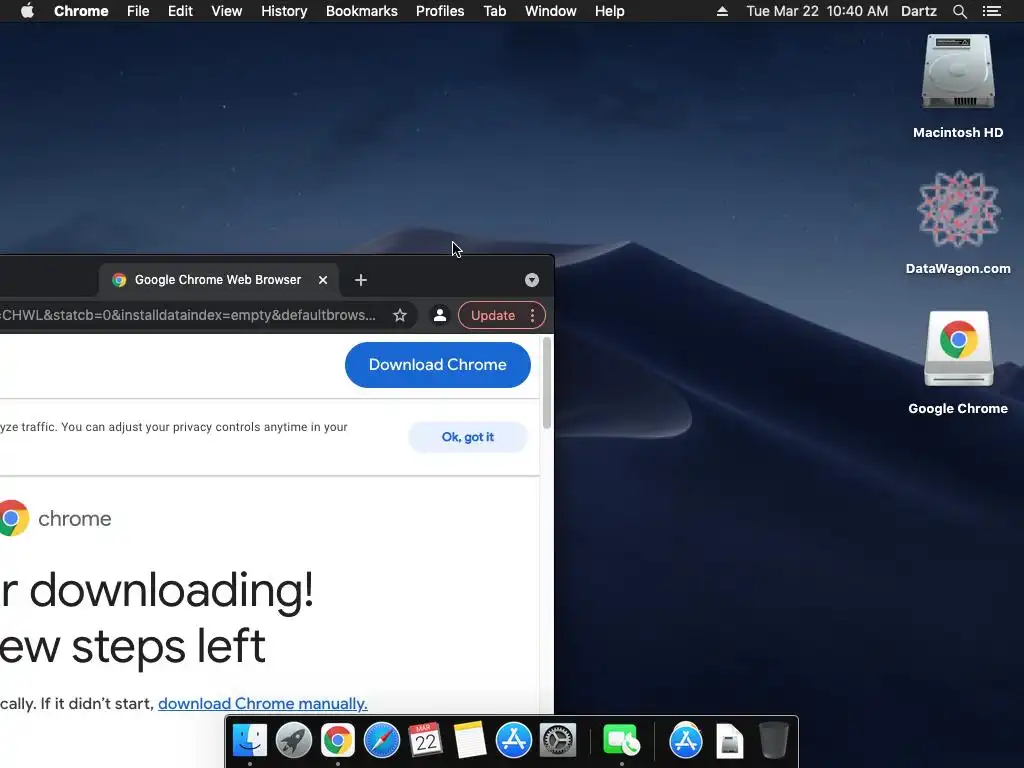Open the profile avatar button
1024x768 pixels.
pos(440,315)
